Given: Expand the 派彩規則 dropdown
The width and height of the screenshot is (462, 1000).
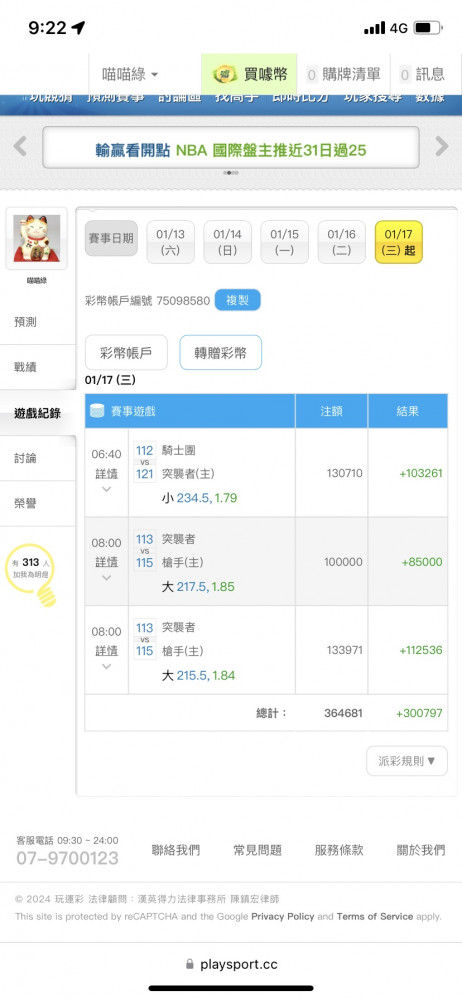Looking at the screenshot, I should pos(407,761).
